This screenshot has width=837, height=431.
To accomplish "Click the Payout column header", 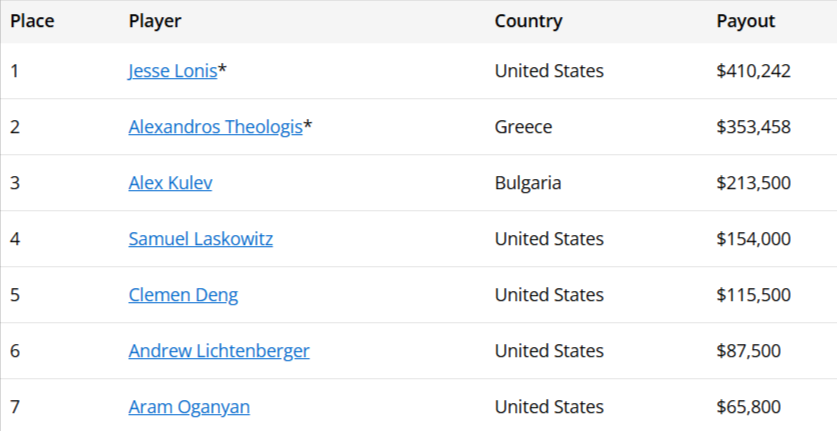I will [745, 21].
